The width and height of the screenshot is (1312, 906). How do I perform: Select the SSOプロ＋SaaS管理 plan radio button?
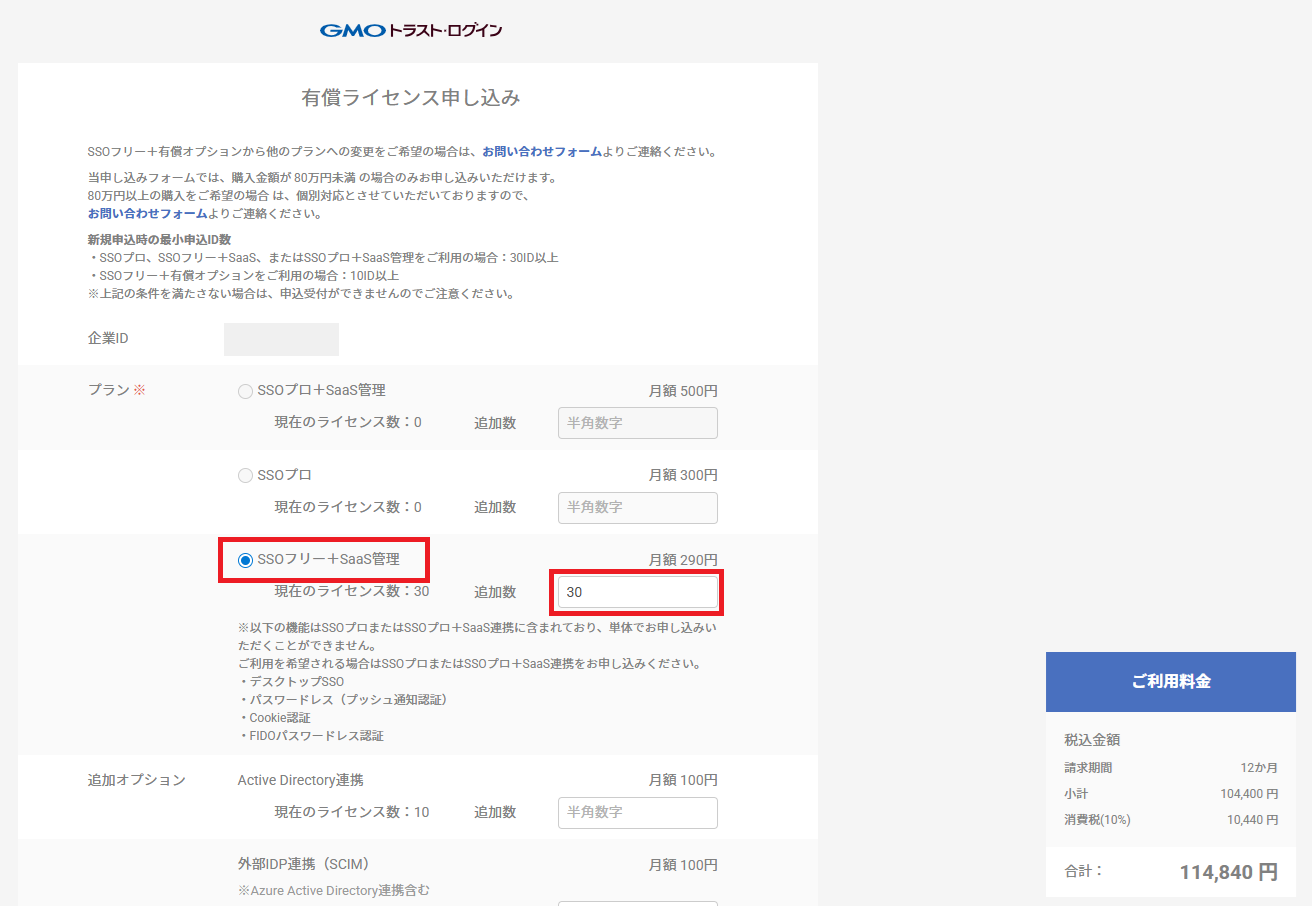(245, 391)
